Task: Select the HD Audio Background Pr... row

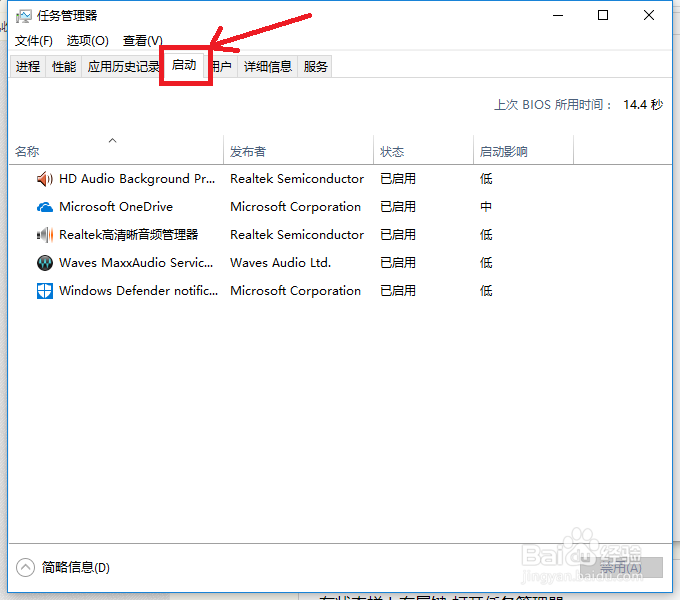Action: coord(340,179)
